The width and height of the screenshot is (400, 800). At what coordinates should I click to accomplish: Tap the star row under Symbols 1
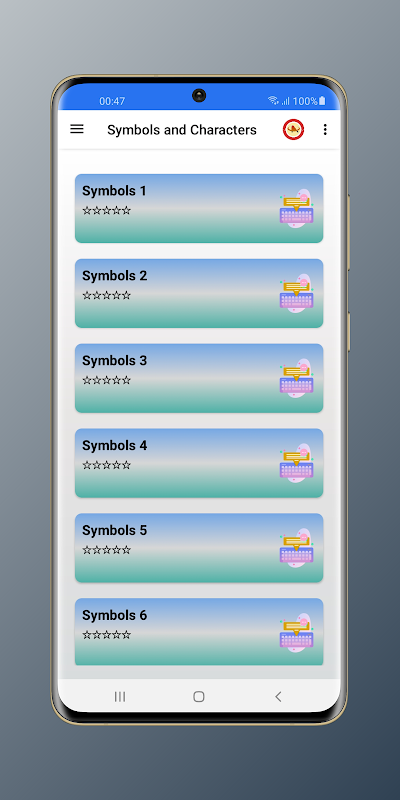[107, 211]
